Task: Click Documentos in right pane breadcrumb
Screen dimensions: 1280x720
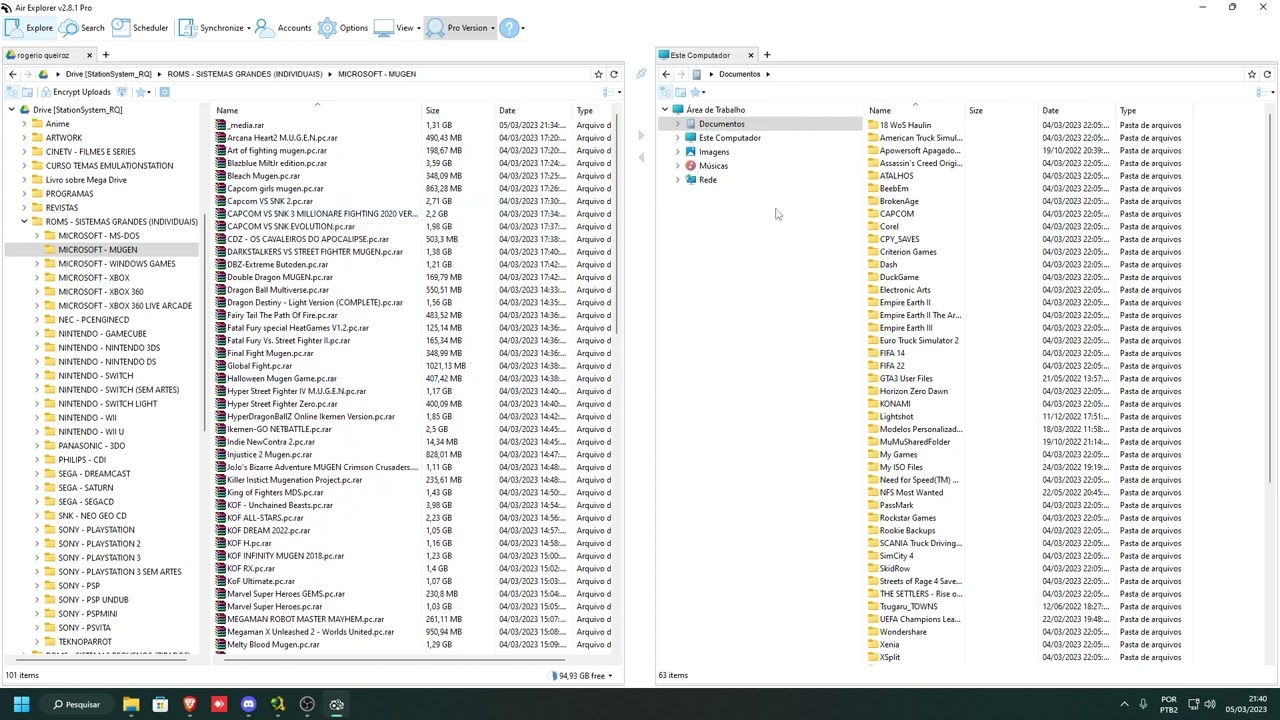Action: pyautogui.click(x=739, y=74)
